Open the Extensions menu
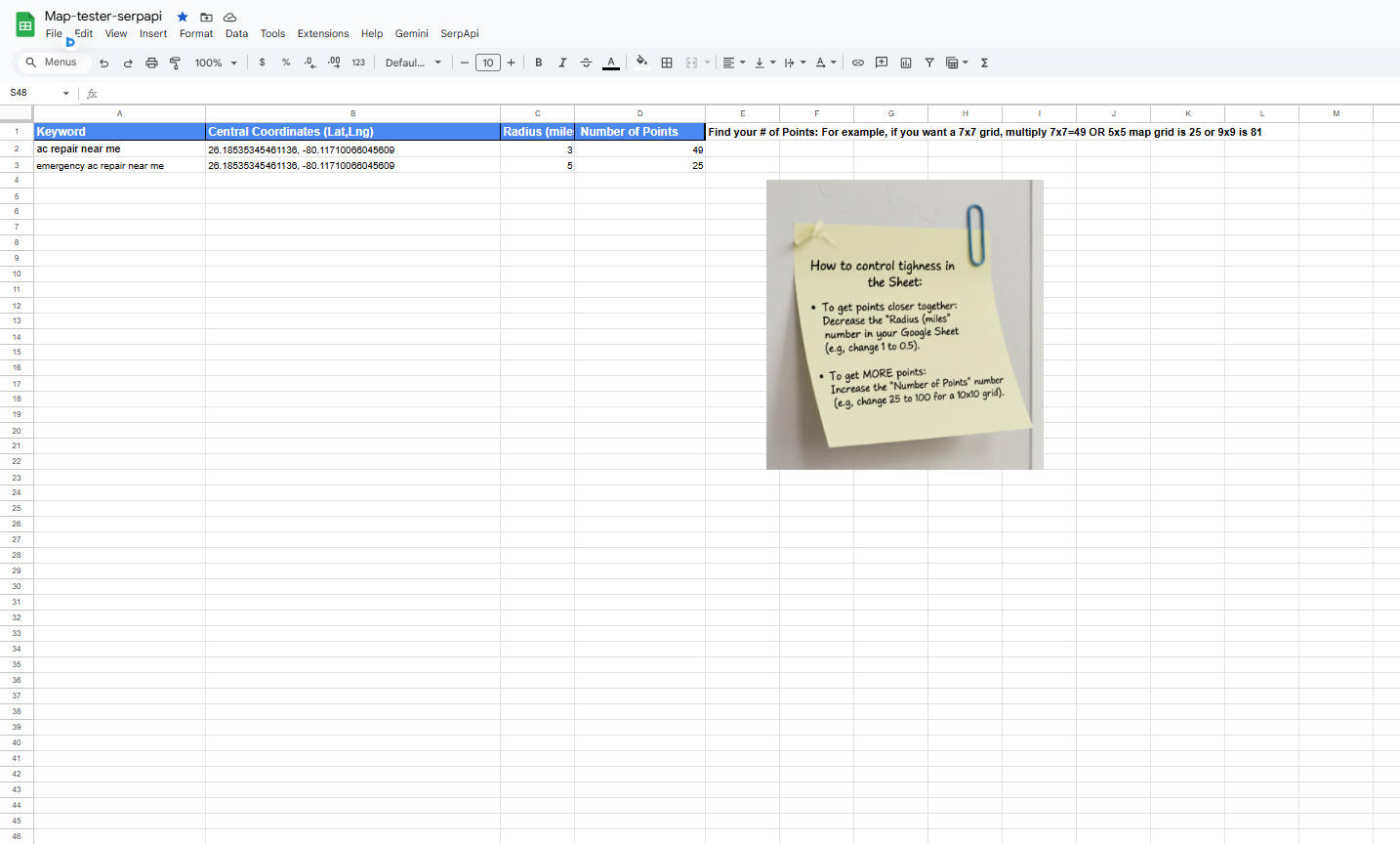Screen dimensions: 1400x844 (323, 33)
